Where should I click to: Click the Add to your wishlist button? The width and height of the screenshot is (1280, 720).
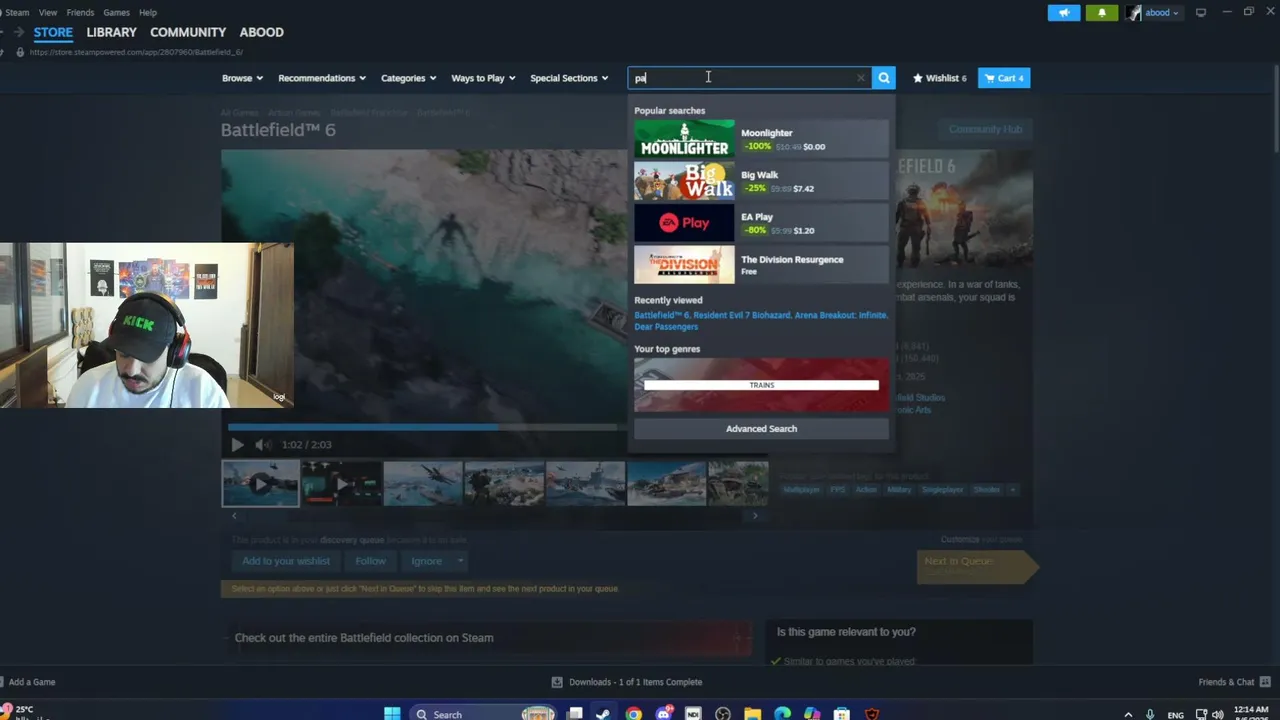click(x=286, y=561)
